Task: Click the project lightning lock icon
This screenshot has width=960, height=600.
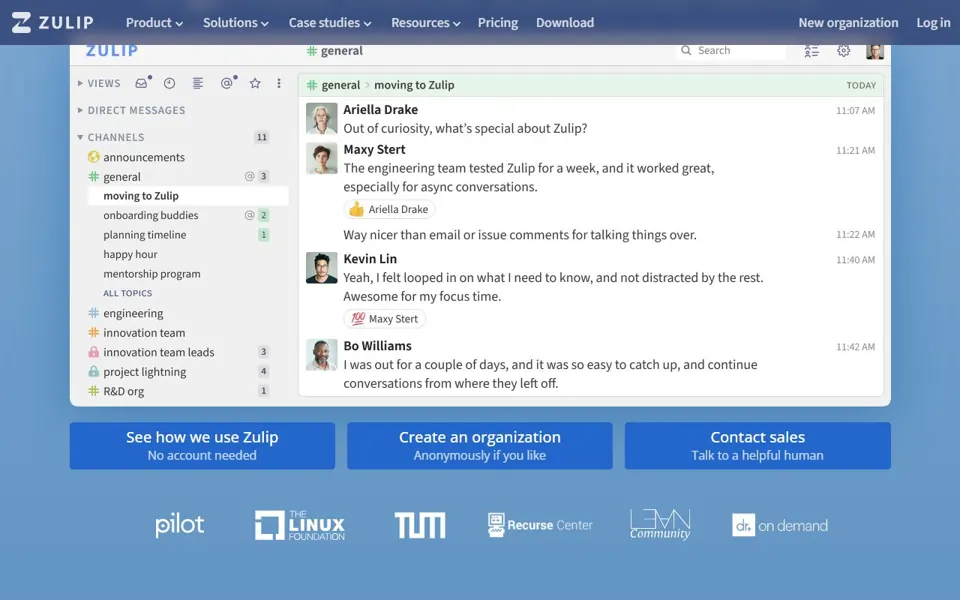Action: click(x=94, y=372)
